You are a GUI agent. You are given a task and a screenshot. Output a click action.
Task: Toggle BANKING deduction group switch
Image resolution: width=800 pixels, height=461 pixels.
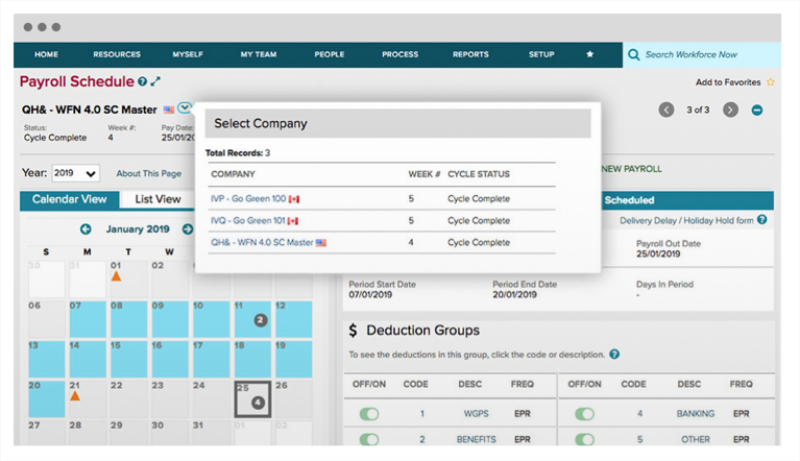(585, 414)
